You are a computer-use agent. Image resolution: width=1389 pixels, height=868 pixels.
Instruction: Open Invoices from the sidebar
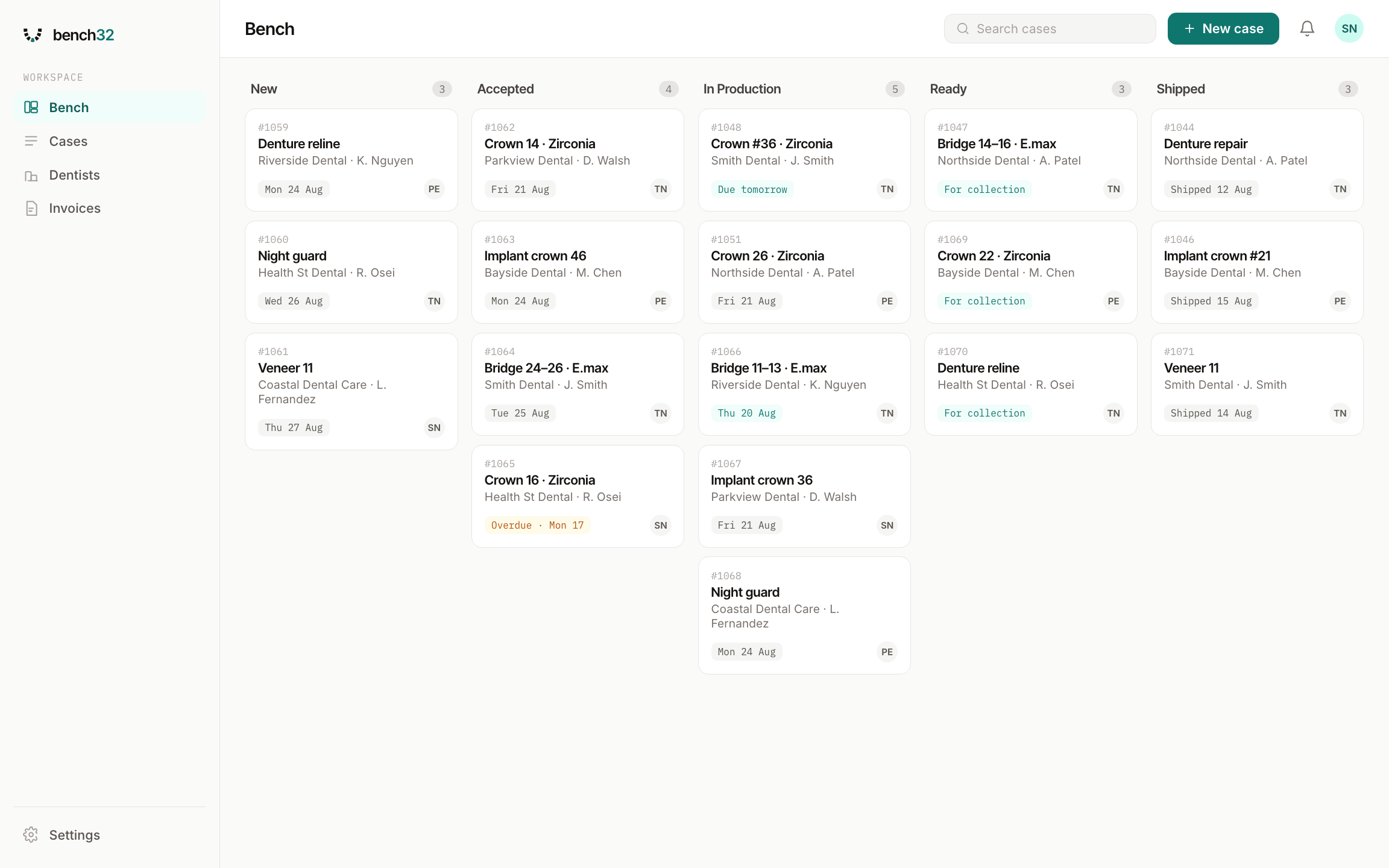(109, 209)
